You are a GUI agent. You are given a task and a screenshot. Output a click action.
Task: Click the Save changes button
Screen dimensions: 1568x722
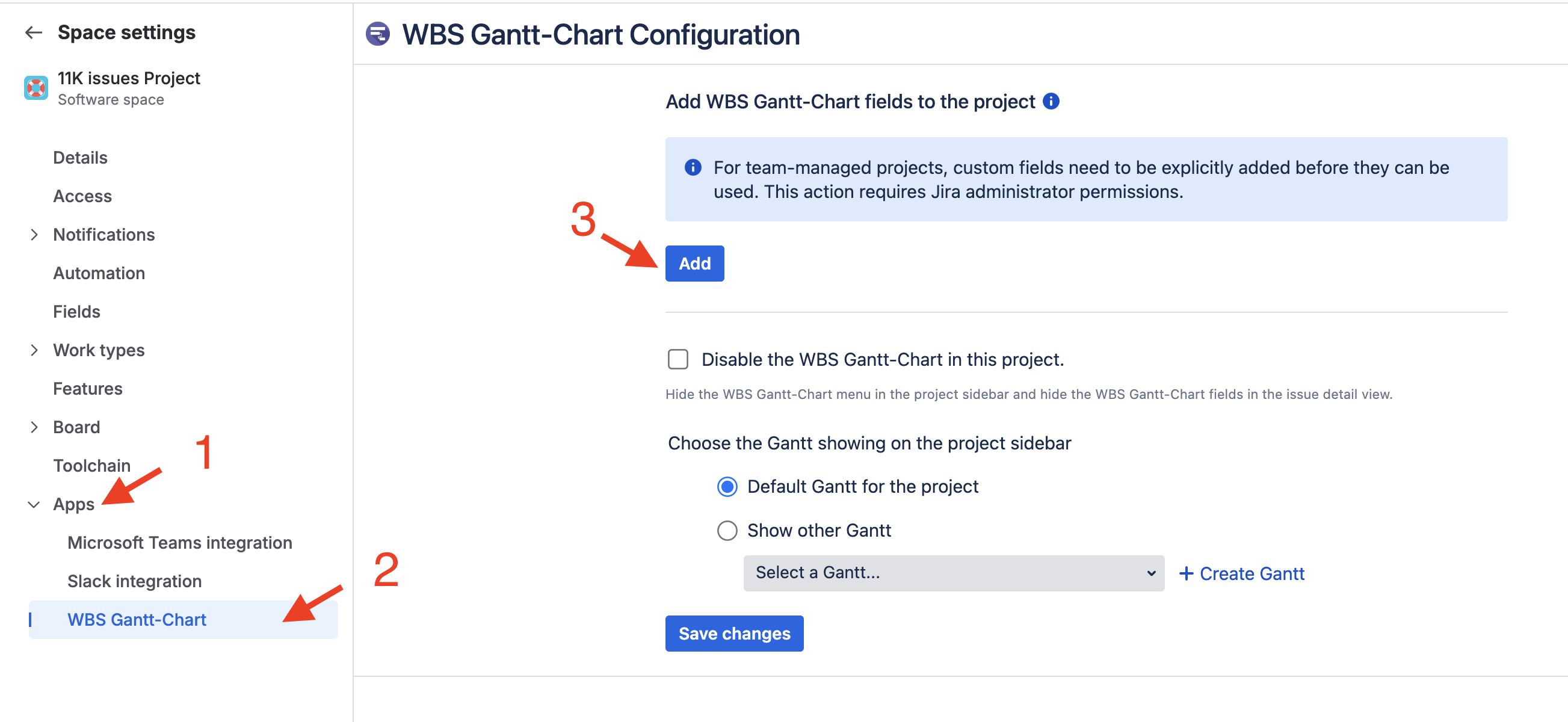733,633
